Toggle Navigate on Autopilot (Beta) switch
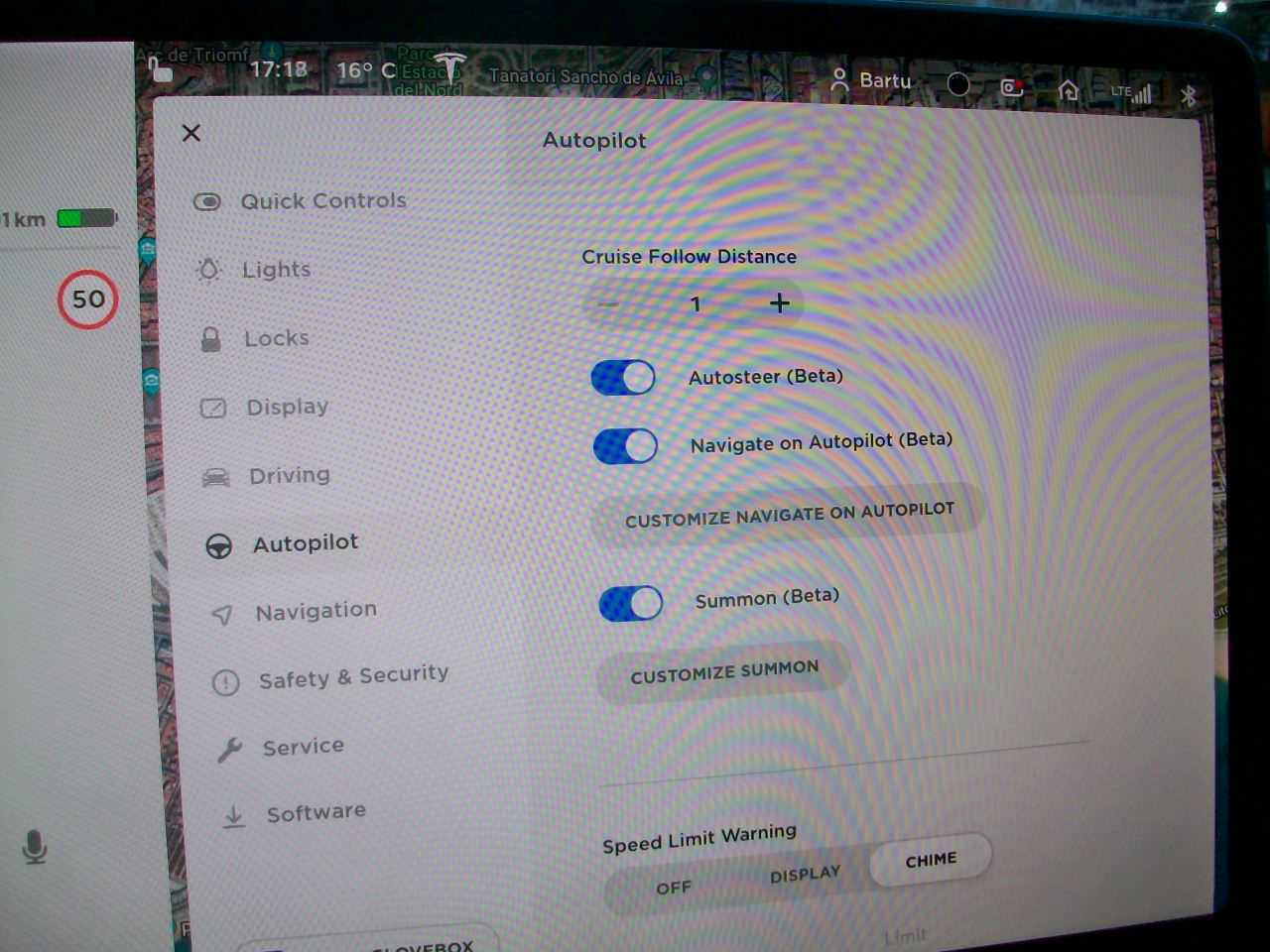 [625, 445]
